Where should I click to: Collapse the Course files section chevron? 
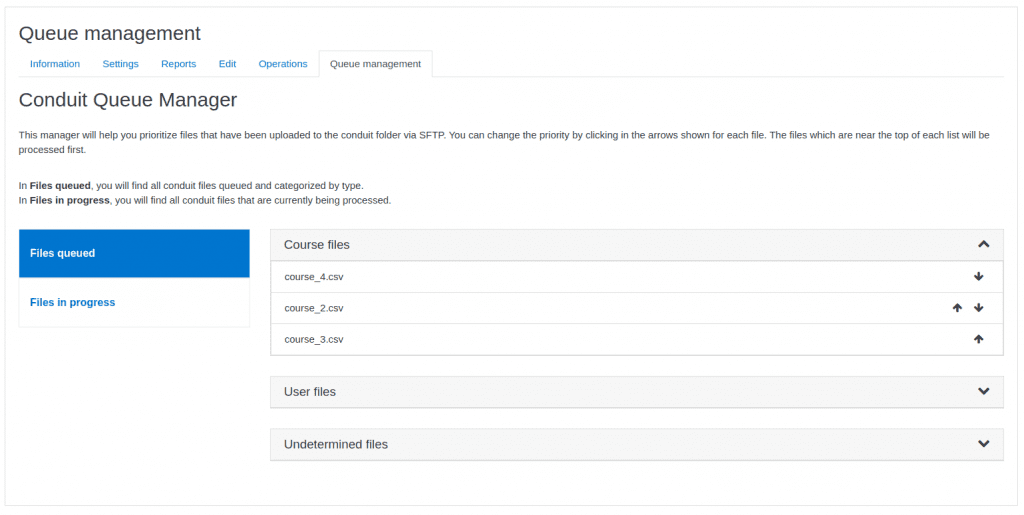pyautogui.click(x=983, y=244)
